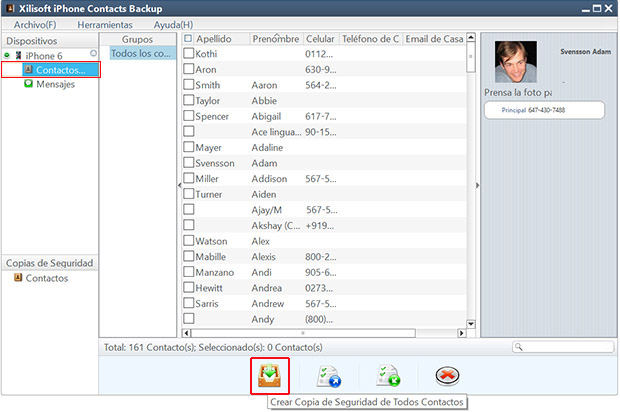Click the Akshay (C... contact name
This screenshot has width=620, height=412.
276,226
